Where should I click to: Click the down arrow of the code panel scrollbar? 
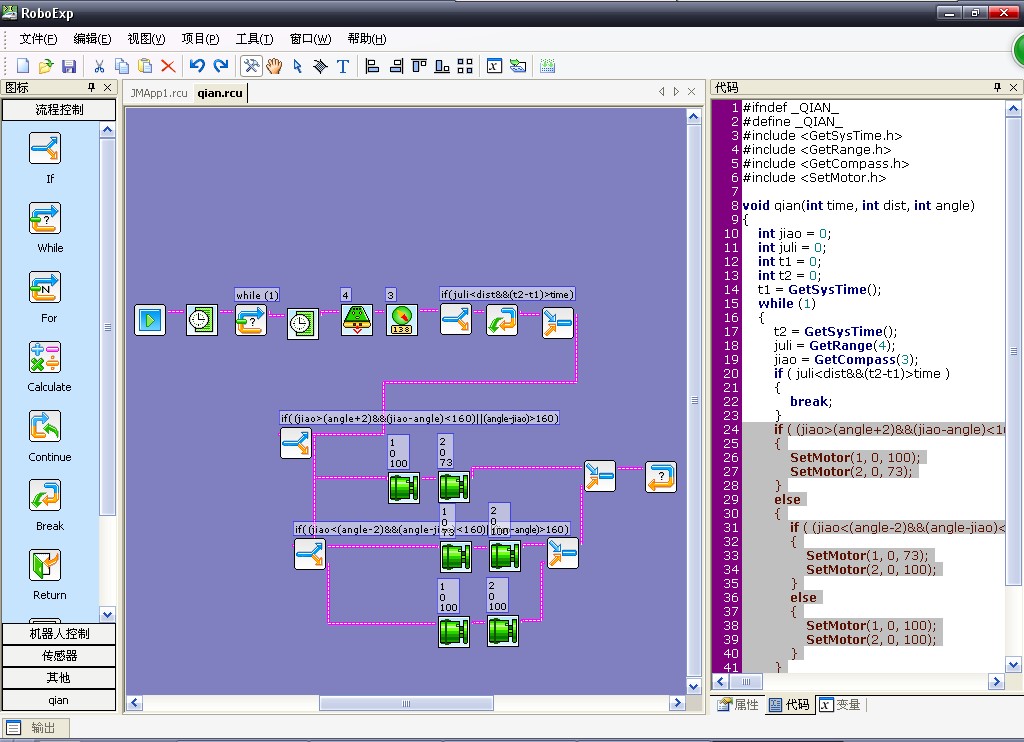[x=1013, y=665]
